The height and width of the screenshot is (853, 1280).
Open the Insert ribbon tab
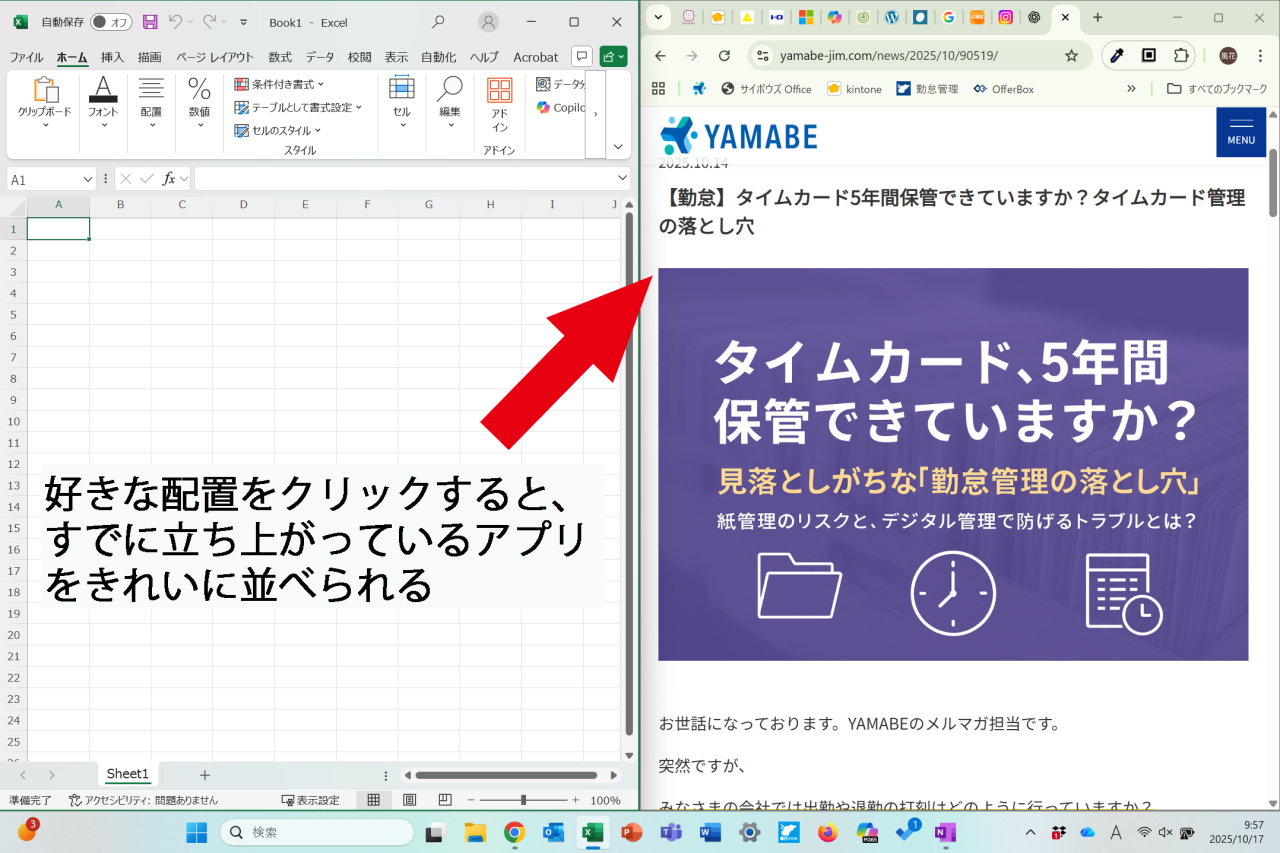(x=112, y=57)
